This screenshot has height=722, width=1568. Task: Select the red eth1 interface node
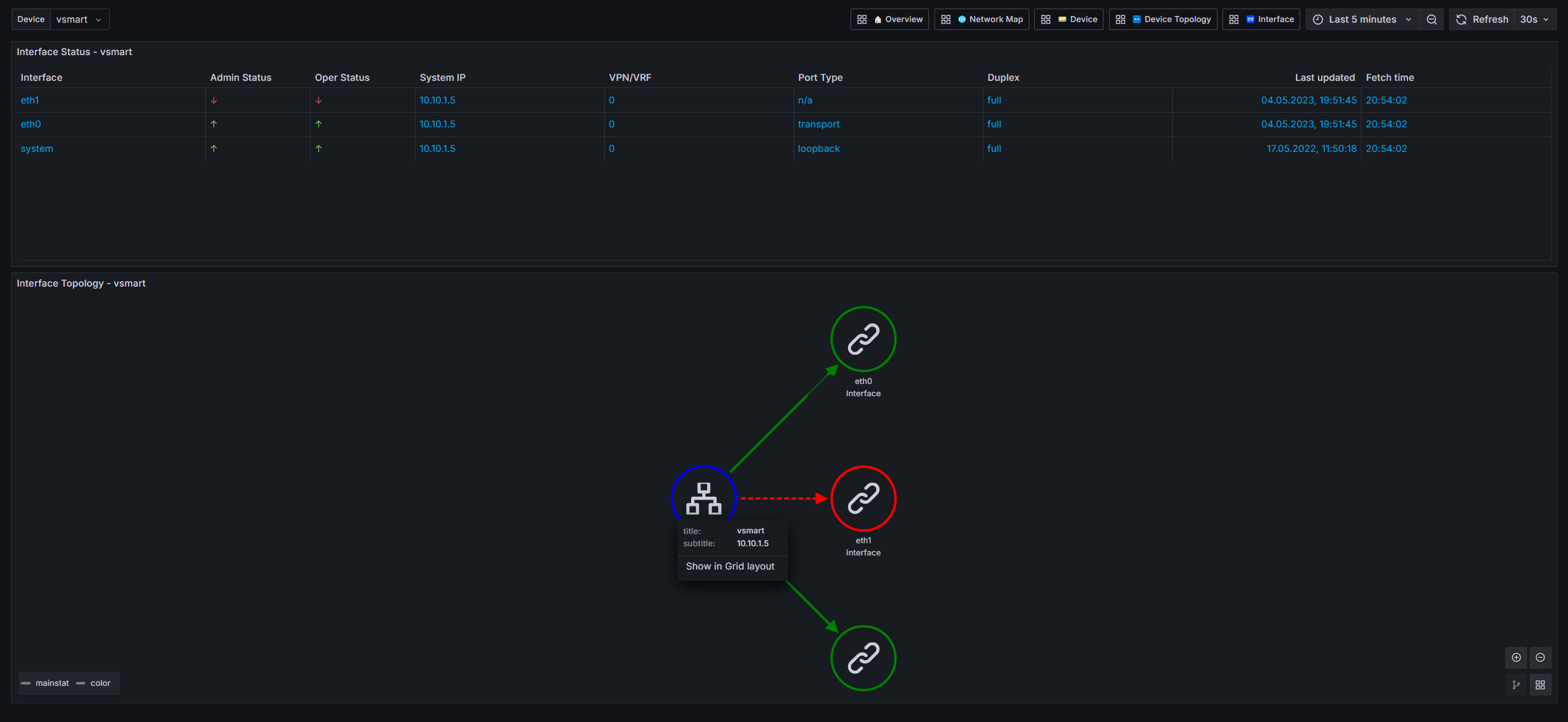coord(863,498)
